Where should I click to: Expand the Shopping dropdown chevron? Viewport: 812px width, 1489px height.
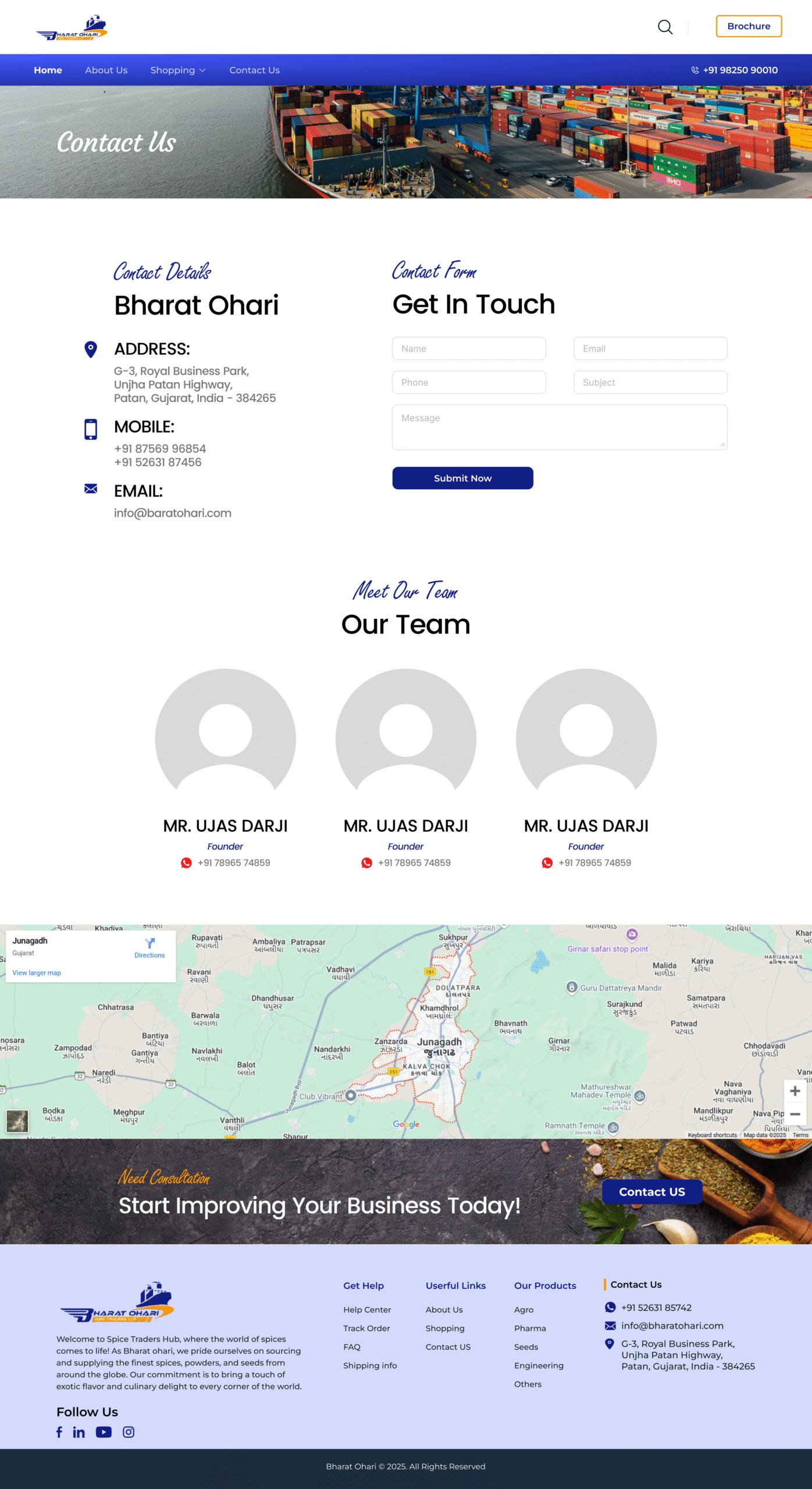(x=202, y=70)
